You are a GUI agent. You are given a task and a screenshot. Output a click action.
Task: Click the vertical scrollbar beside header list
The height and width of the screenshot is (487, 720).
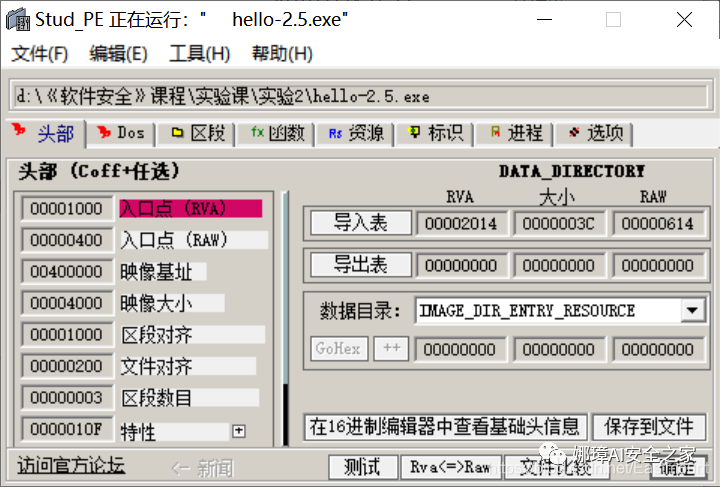286,319
